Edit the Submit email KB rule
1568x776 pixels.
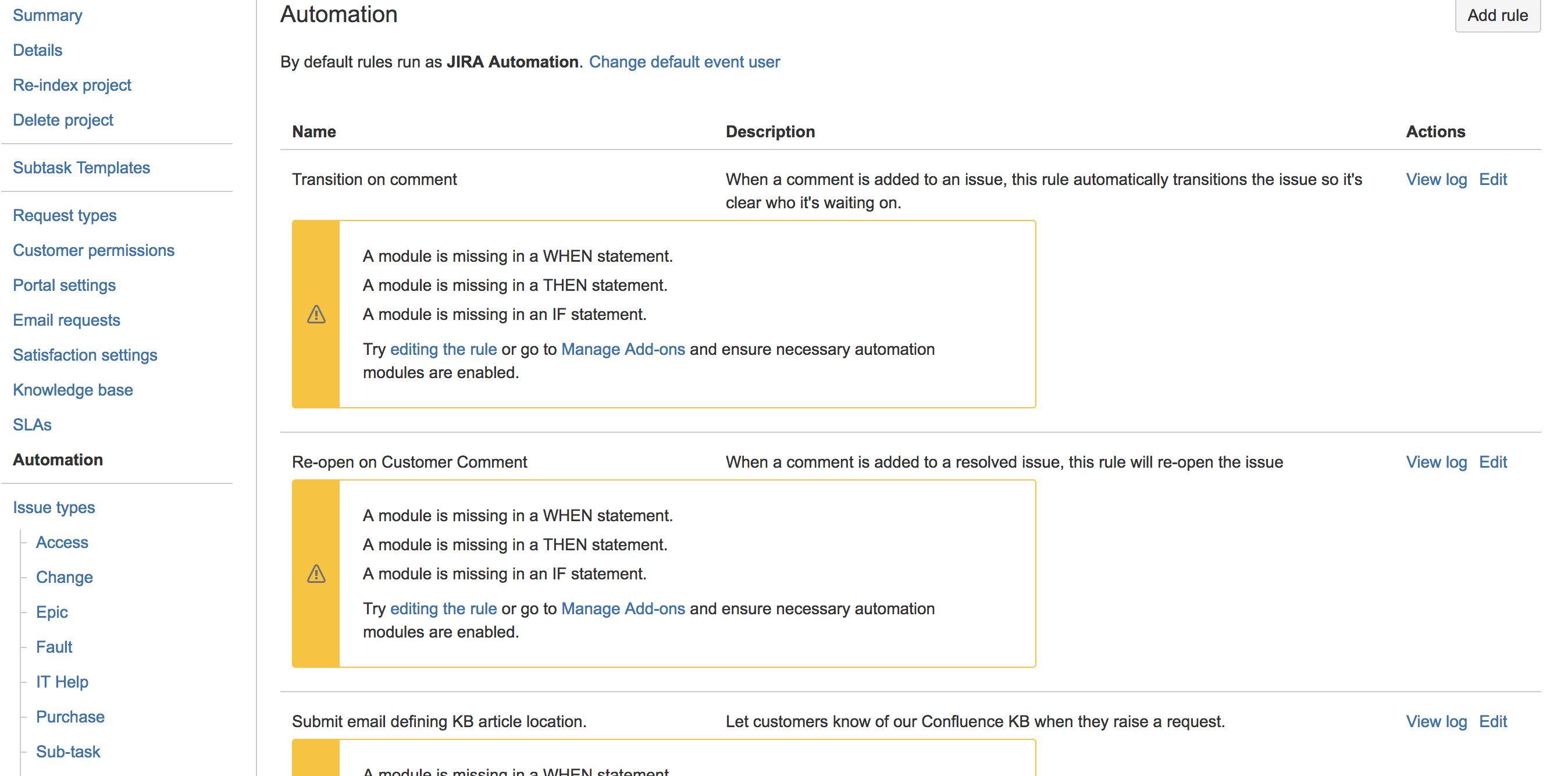click(x=1492, y=721)
